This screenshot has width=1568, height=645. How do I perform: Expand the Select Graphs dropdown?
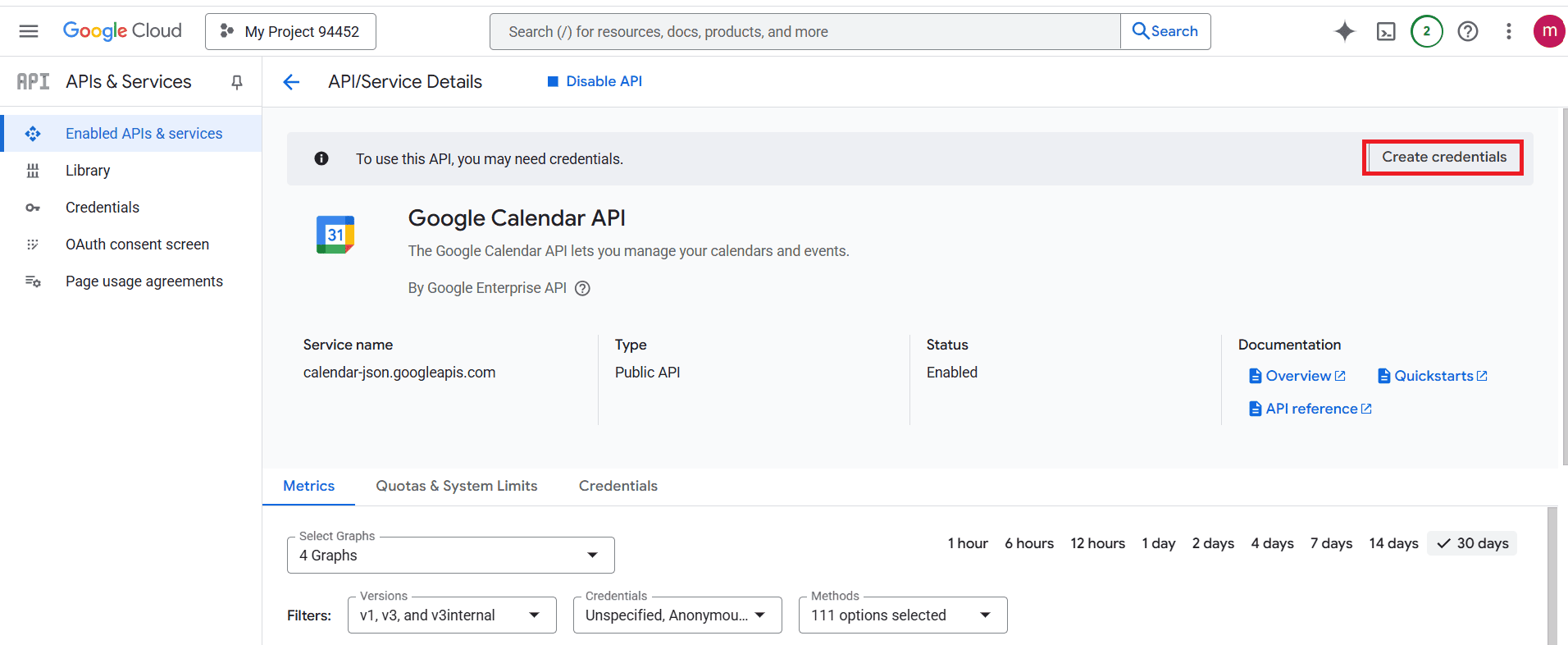[x=451, y=556]
